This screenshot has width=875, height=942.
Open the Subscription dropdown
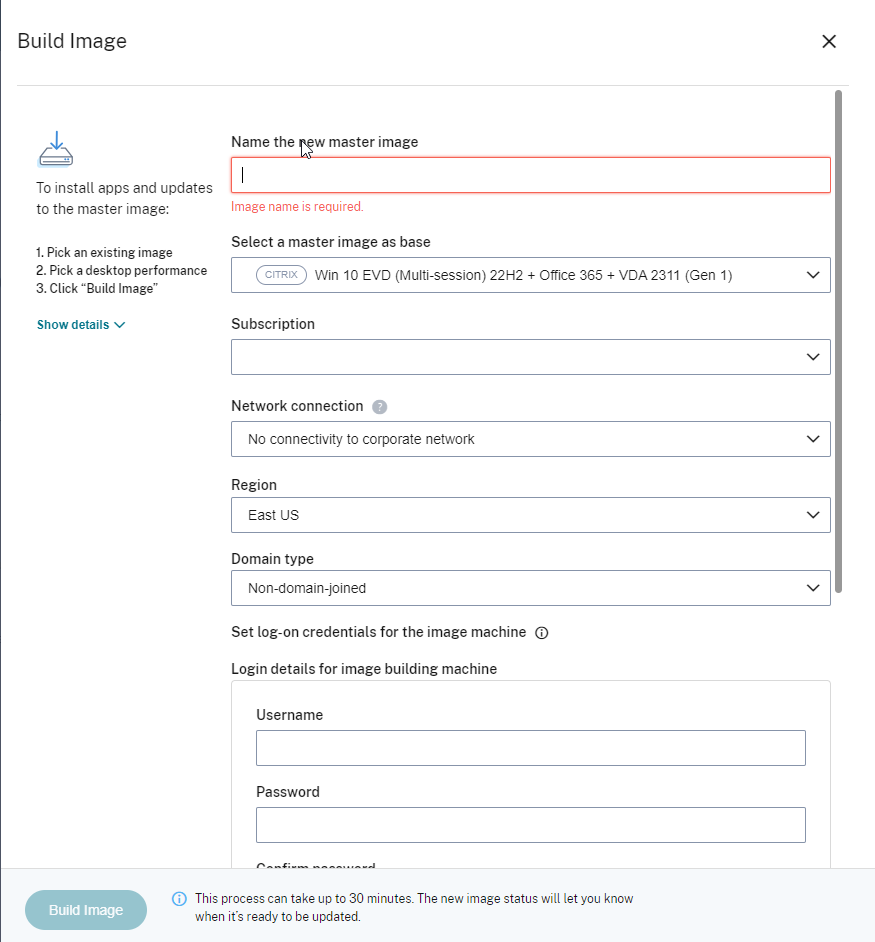pos(530,357)
